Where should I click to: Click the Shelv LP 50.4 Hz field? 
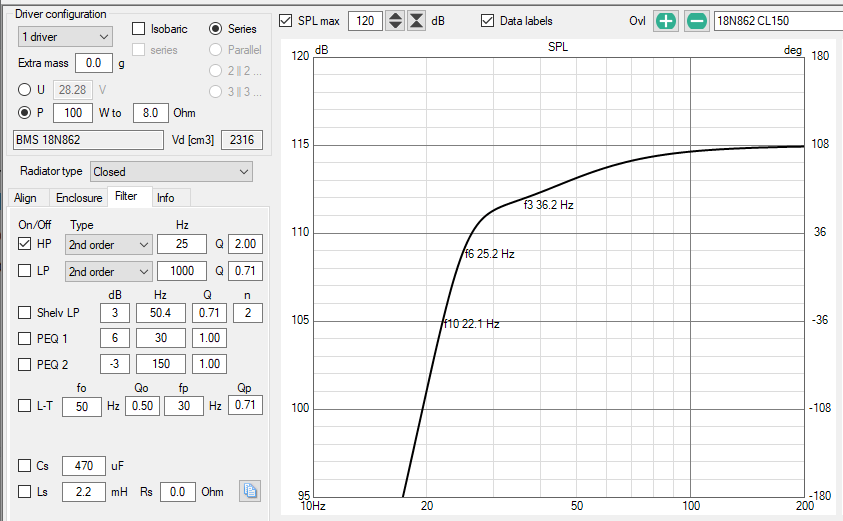pyautogui.click(x=161, y=313)
